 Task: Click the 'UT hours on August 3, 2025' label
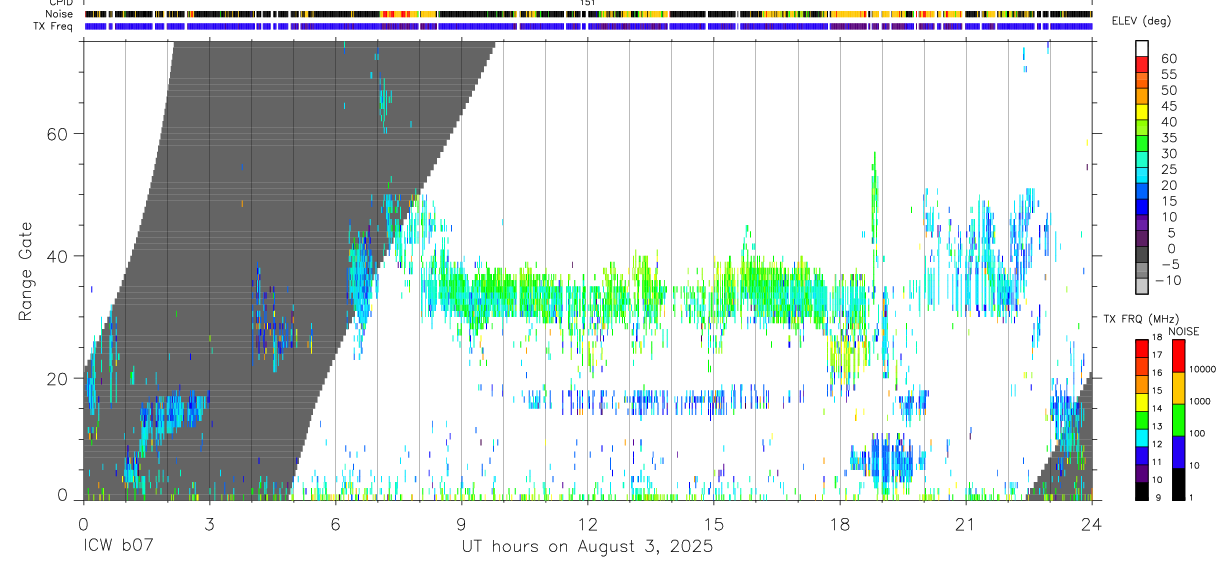[587, 547]
